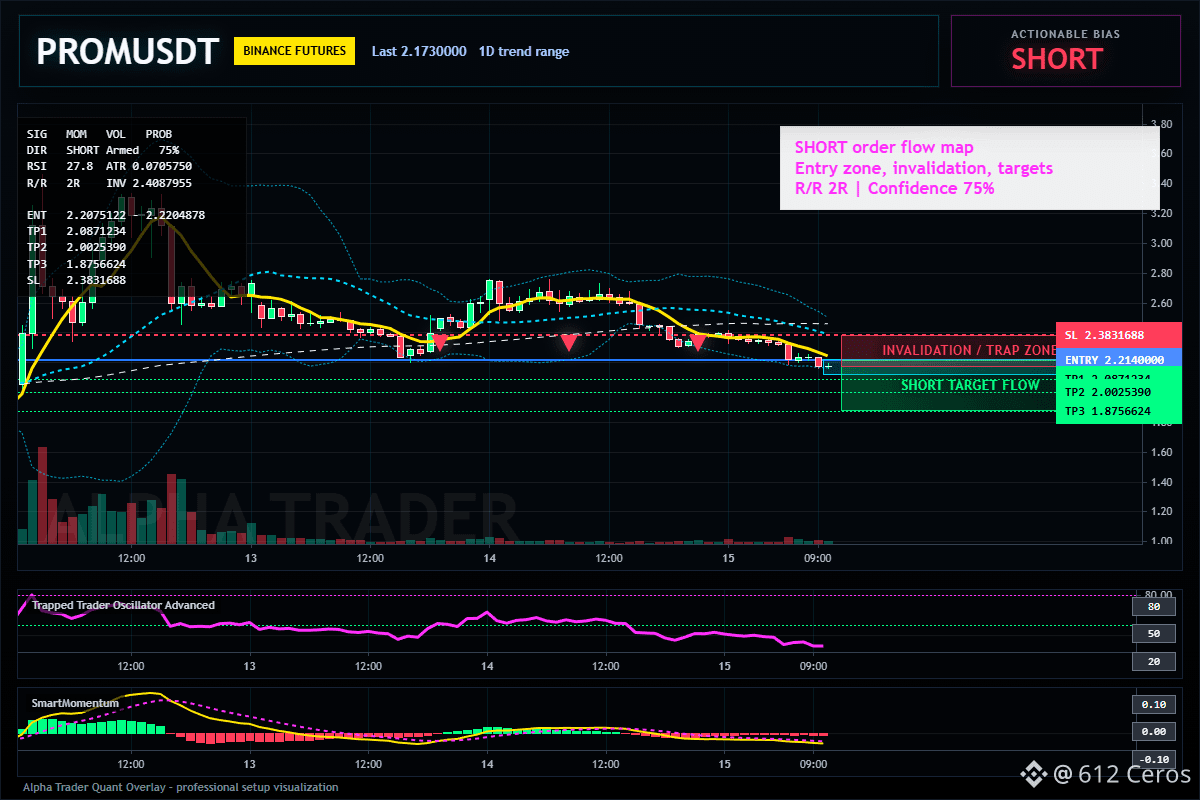Click the 0.00 level on SmartMomentum axis
1200x800 pixels.
pyautogui.click(x=1154, y=732)
